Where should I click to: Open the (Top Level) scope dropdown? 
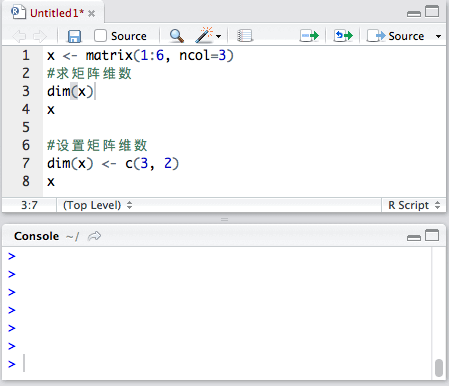click(x=97, y=205)
